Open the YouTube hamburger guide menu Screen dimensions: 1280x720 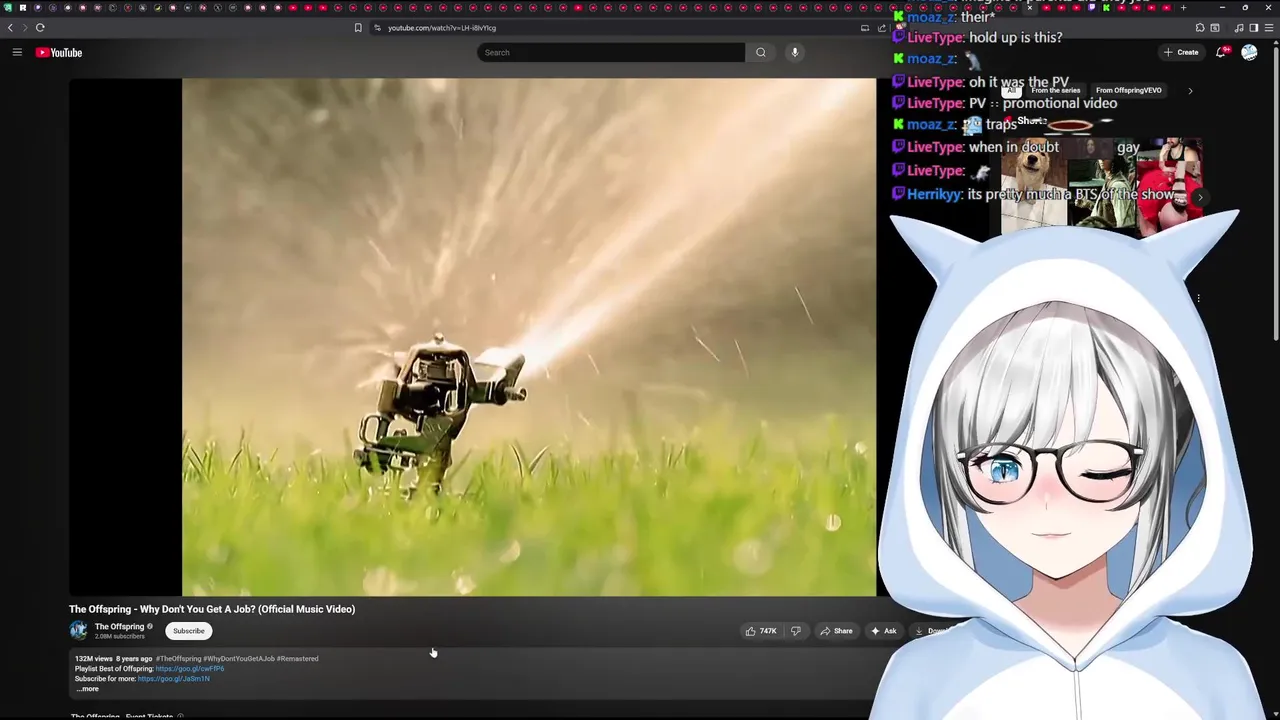click(x=17, y=52)
